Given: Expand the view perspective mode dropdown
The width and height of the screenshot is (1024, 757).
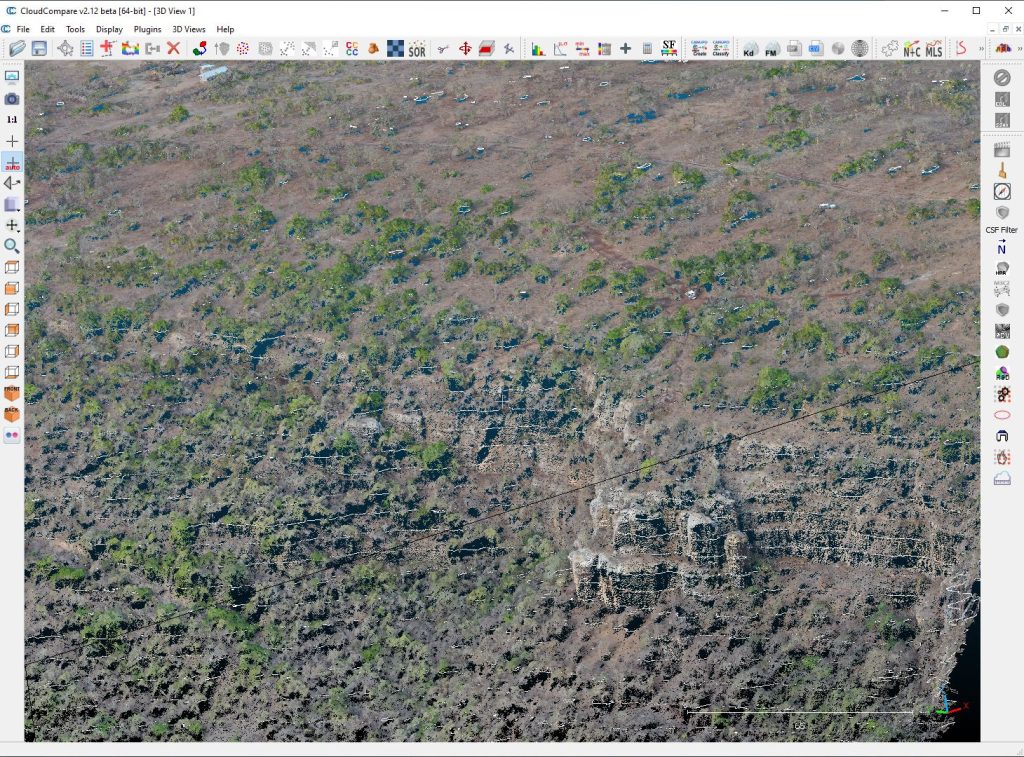Looking at the screenshot, I should pyautogui.click(x=12, y=204).
